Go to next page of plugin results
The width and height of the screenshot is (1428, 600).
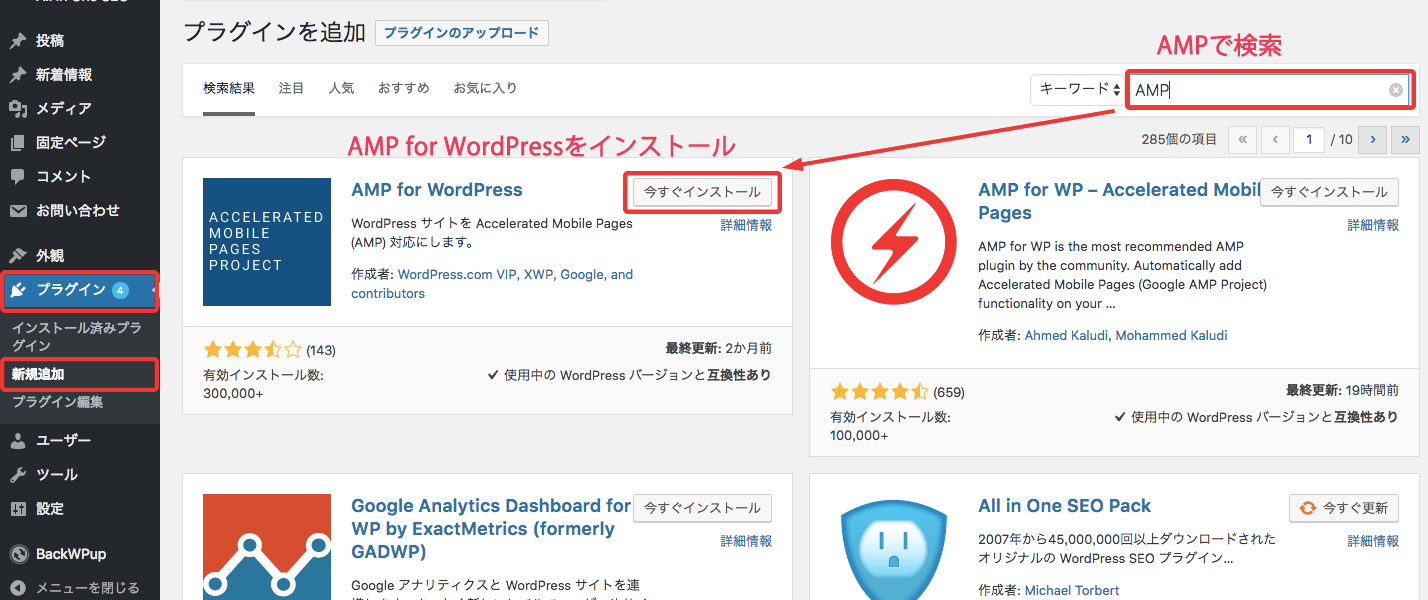1374,140
